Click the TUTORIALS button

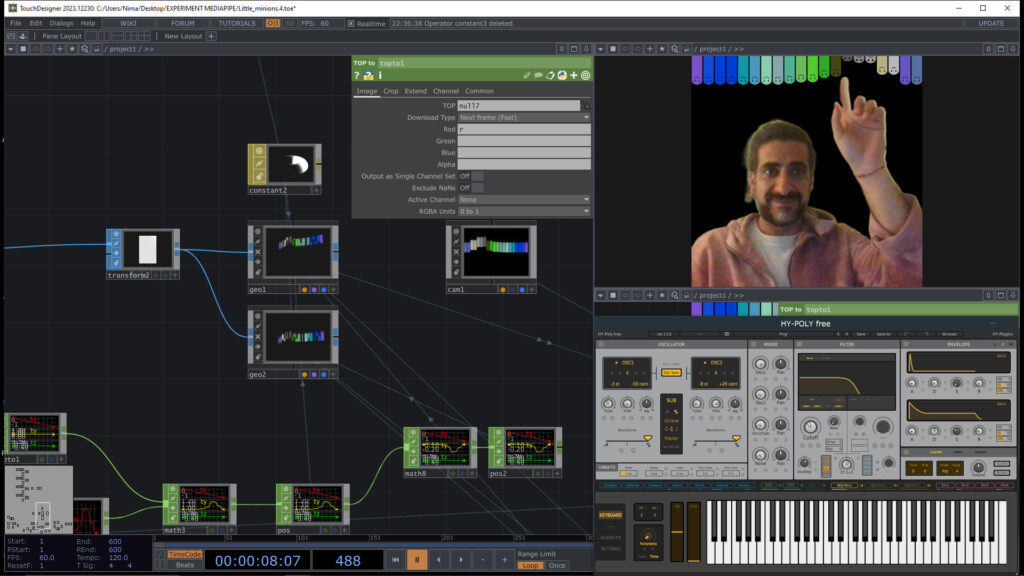(237, 23)
